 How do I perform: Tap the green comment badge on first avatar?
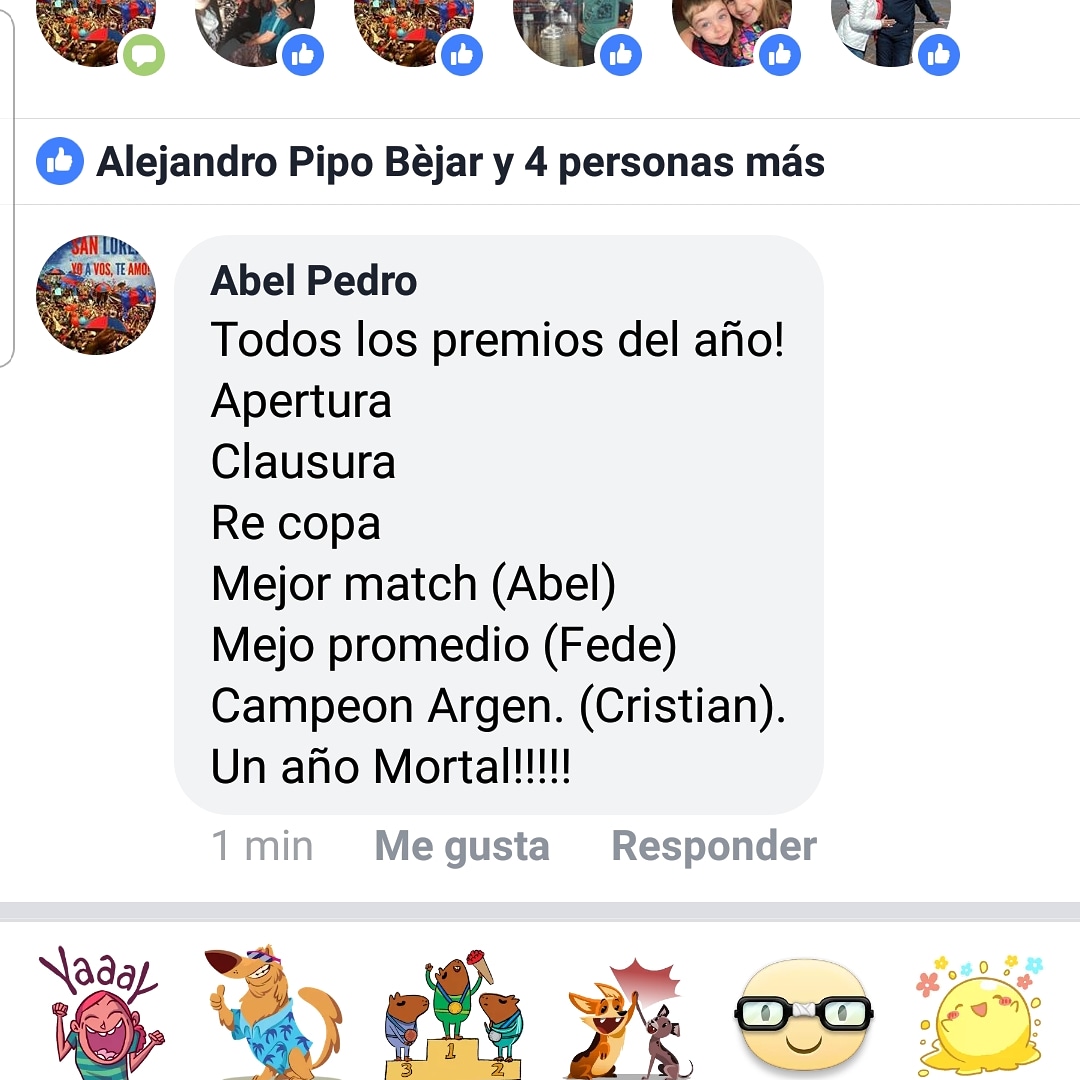coord(143,54)
